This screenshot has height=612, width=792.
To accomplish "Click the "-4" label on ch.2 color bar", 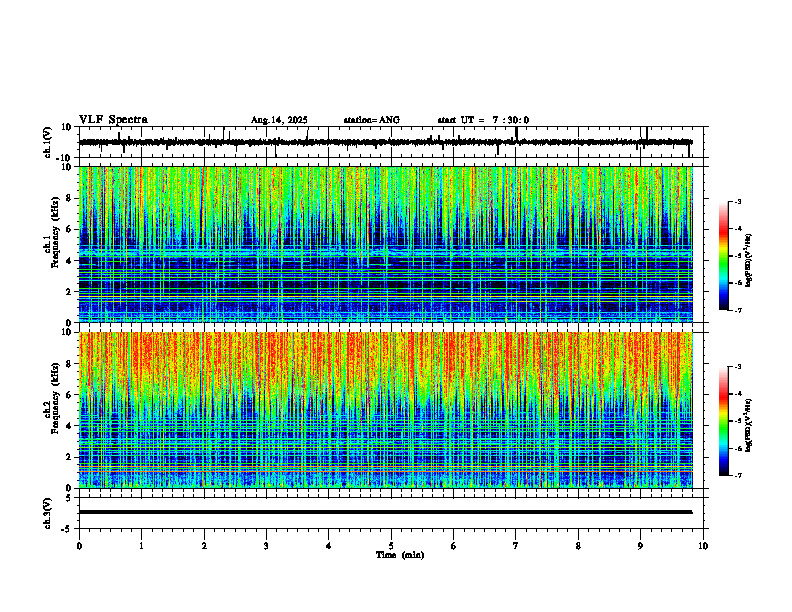I will pos(738,393).
